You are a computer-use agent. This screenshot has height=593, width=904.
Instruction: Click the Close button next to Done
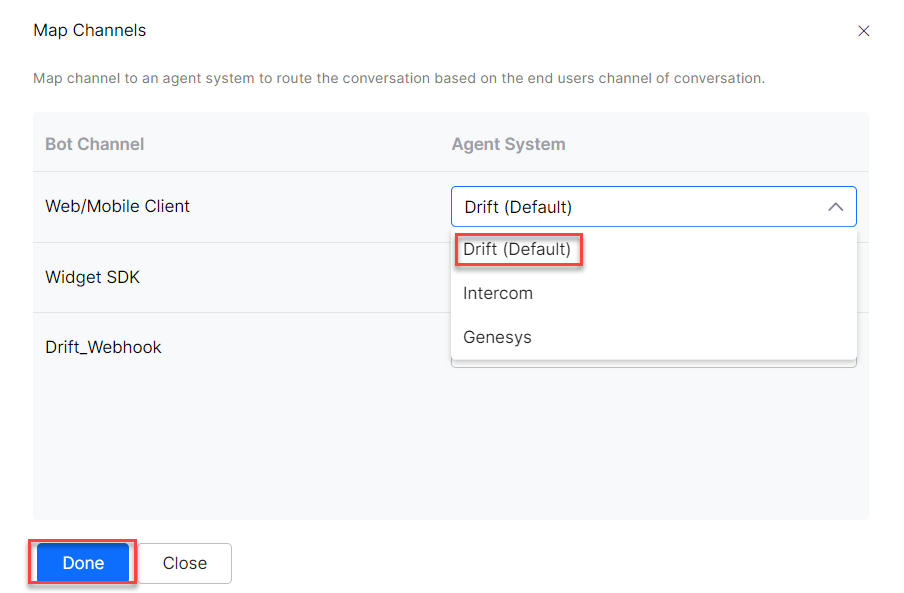[185, 563]
